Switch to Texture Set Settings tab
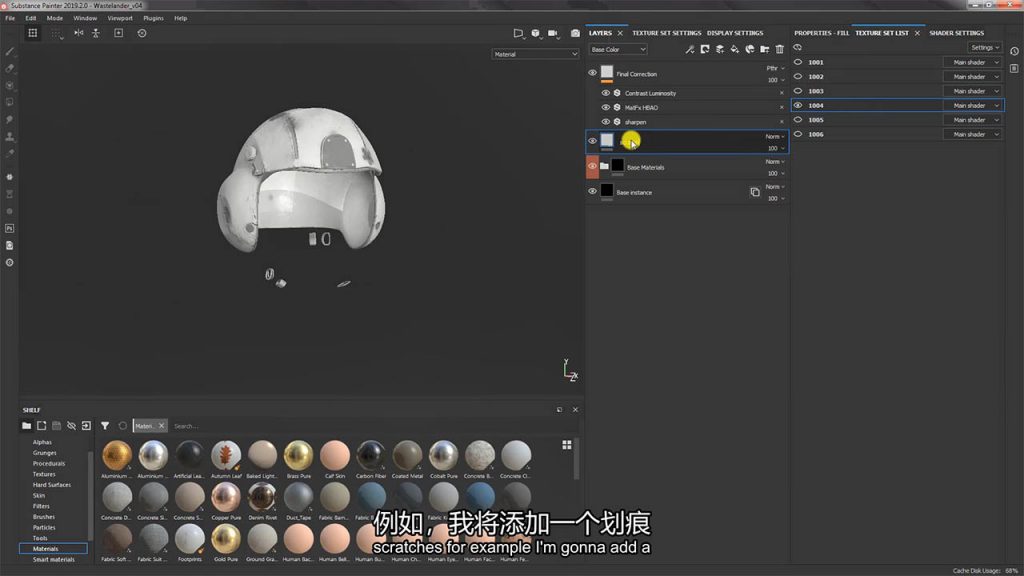This screenshot has height=576, width=1024. pos(666,33)
